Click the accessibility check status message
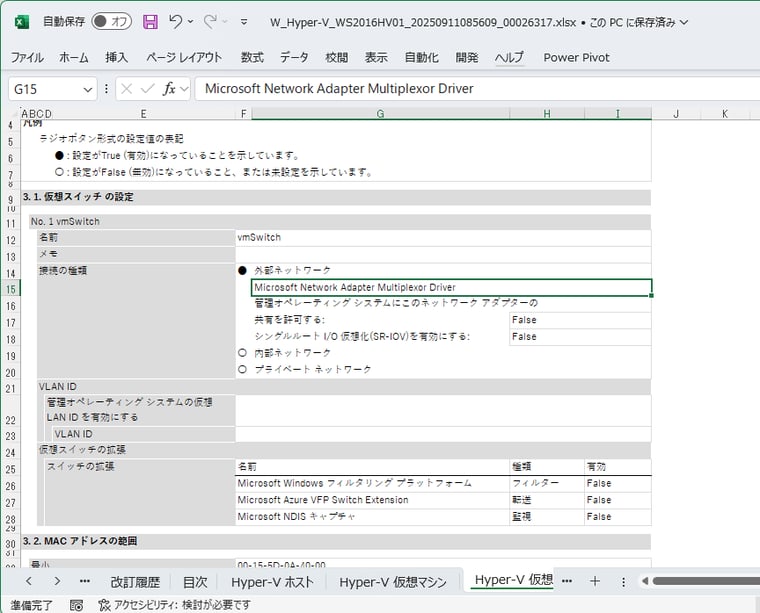Screen dimensions: 760x613 tap(174, 605)
